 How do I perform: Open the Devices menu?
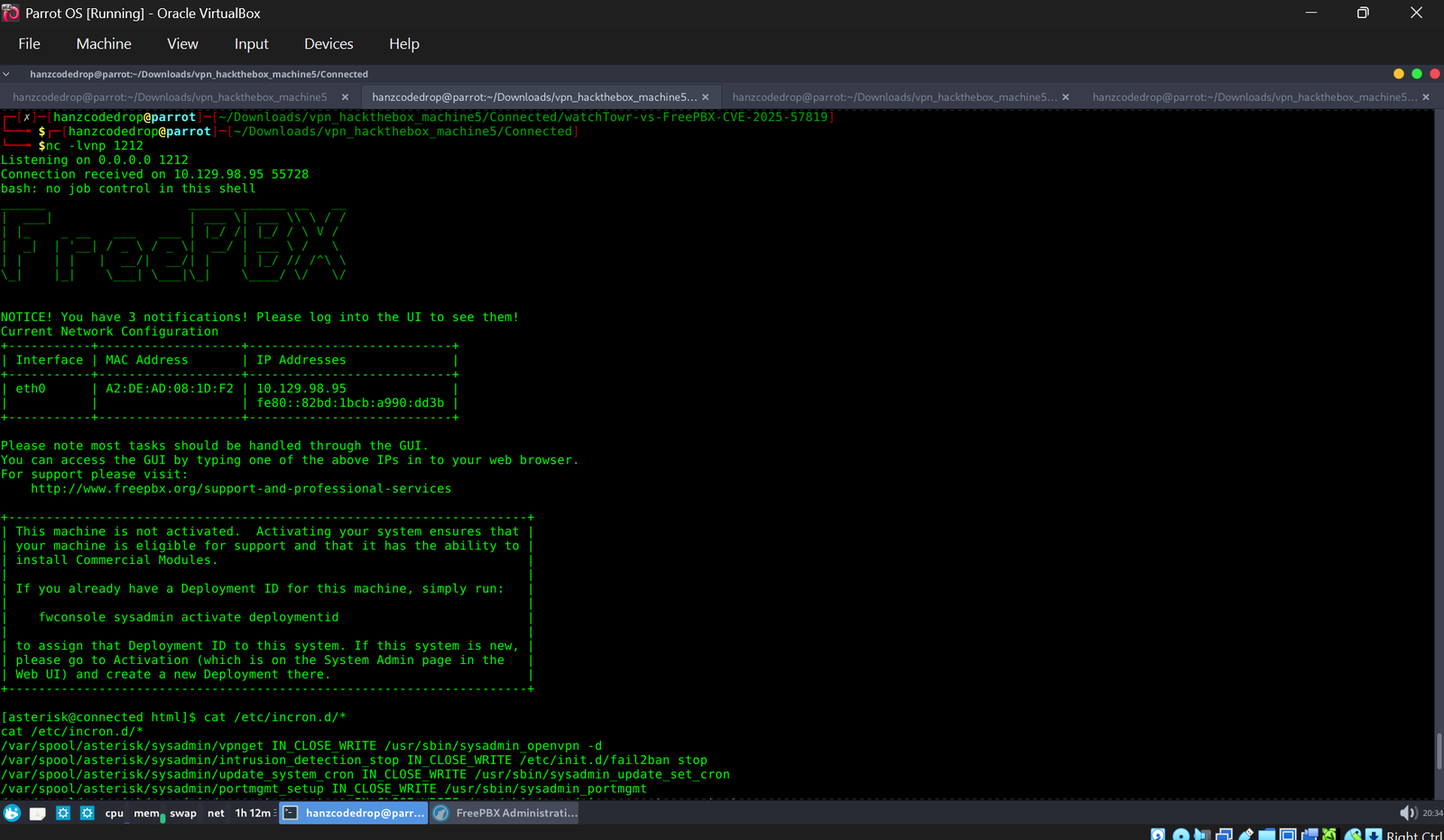point(329,43)
